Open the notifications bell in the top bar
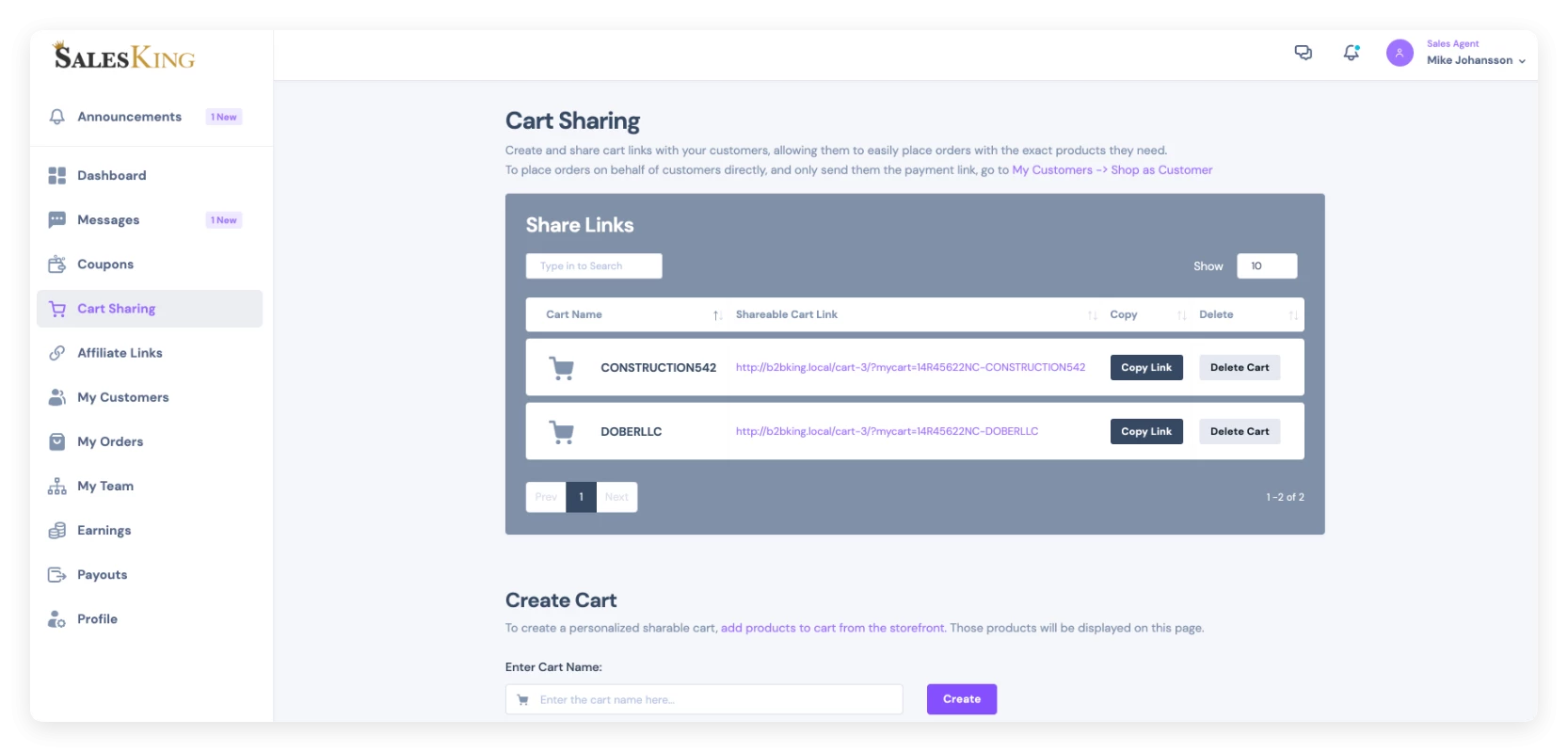 pos(1352,54)
